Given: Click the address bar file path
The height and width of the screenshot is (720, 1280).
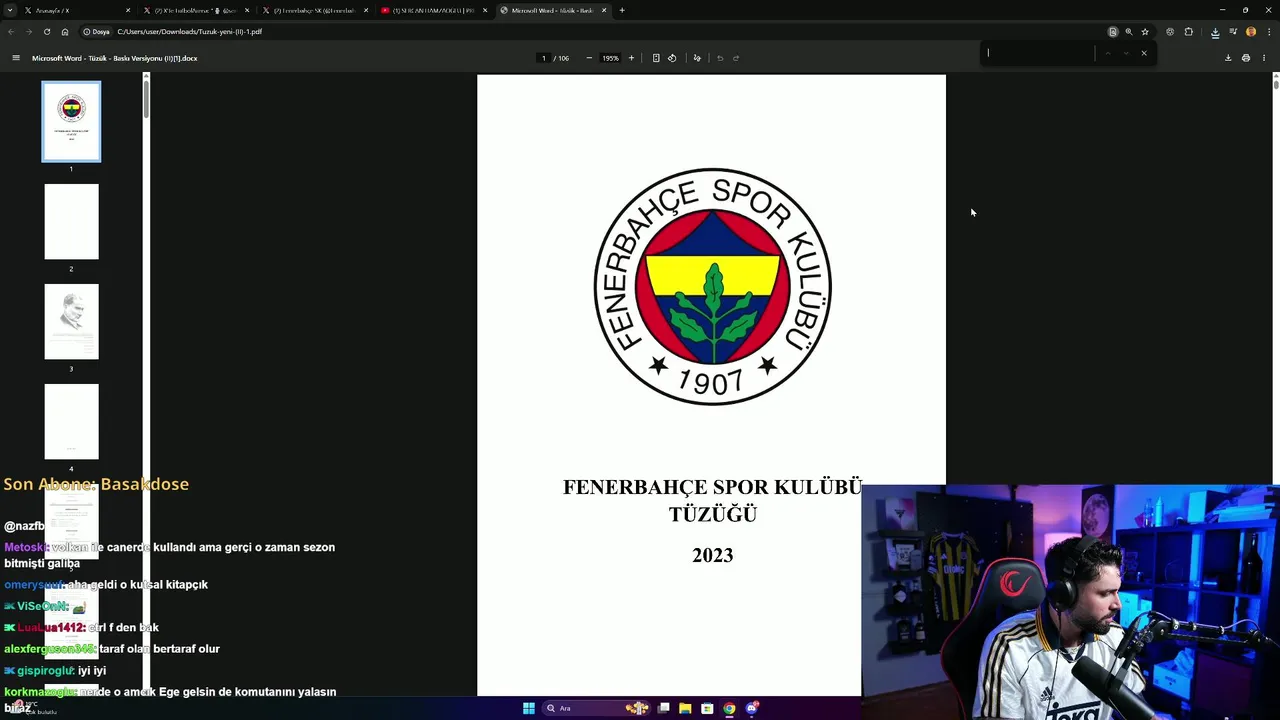Looking at the screenshot, I should click(x=190, y=32).
